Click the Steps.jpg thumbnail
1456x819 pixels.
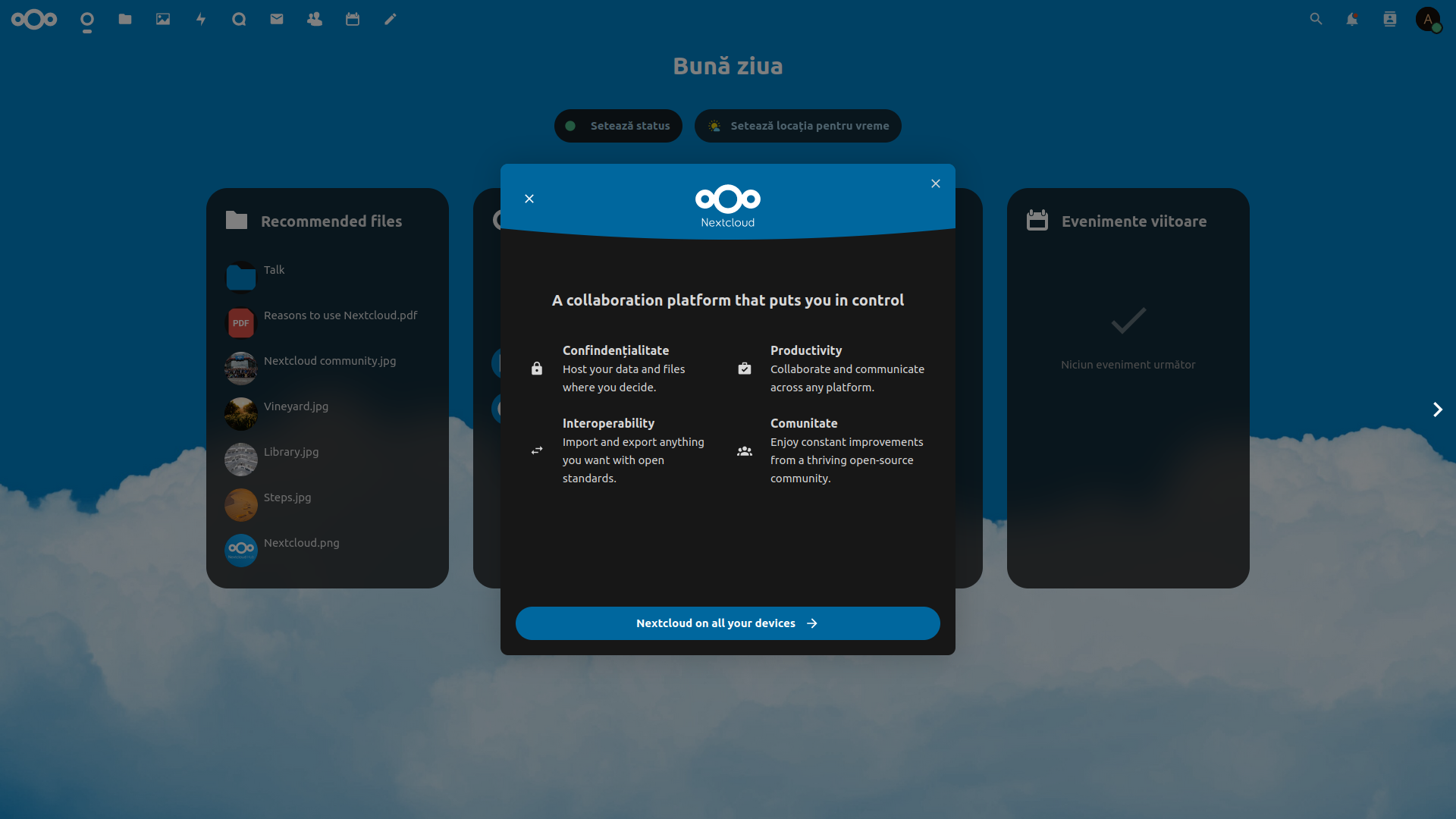point(241,505)
